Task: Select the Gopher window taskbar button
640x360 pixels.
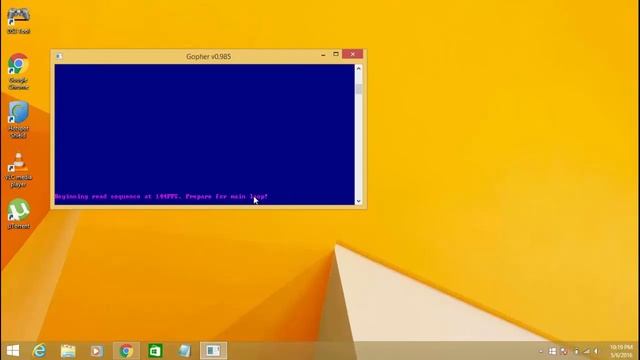Action: pos(213,351)
